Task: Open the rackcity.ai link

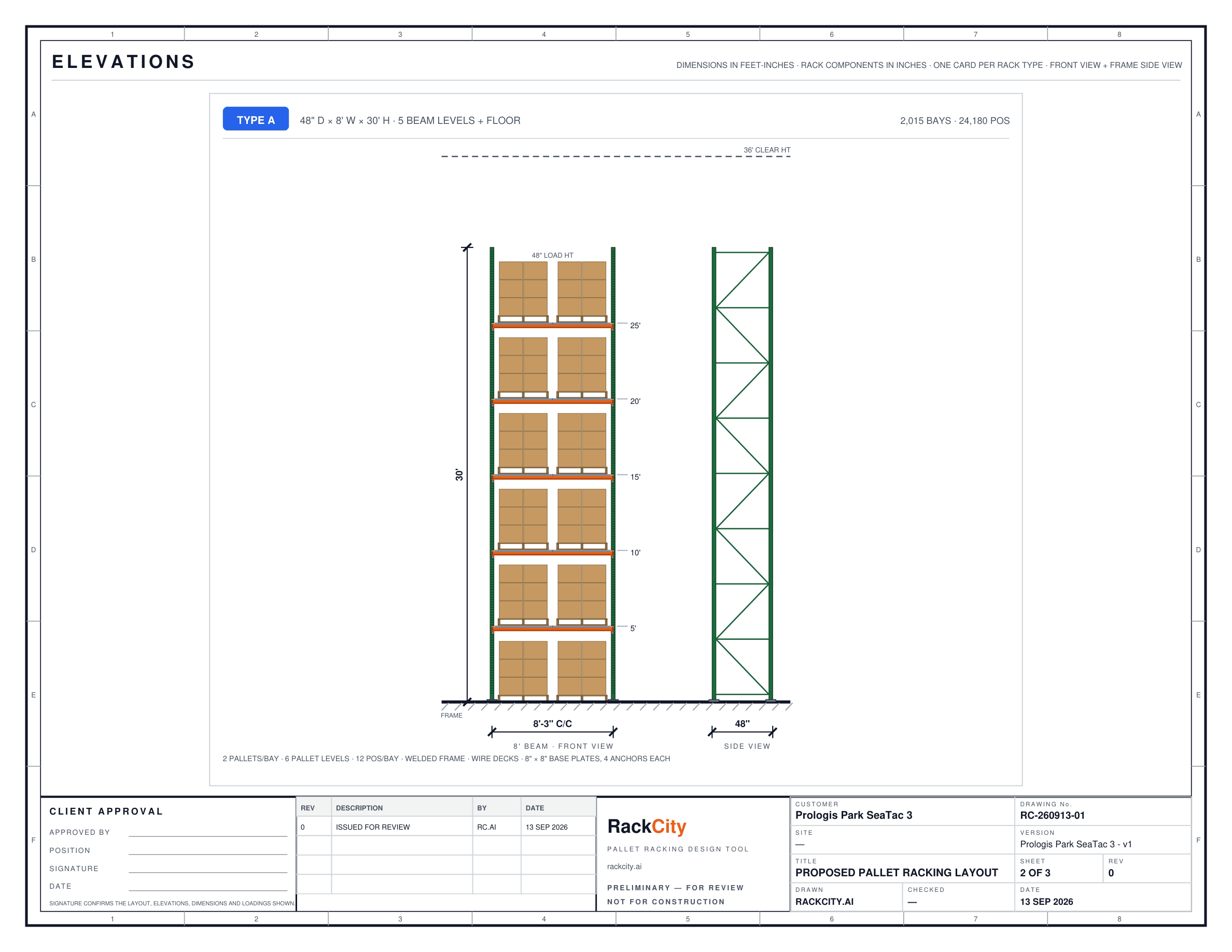Action: (624, 866)
